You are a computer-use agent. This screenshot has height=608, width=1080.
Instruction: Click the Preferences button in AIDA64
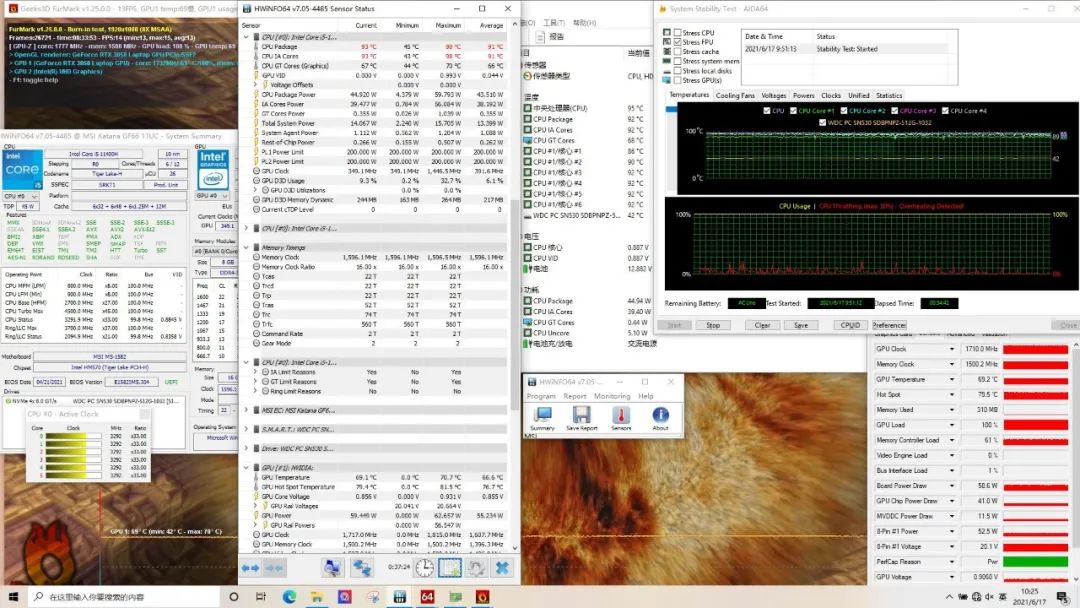coord(889,325)
